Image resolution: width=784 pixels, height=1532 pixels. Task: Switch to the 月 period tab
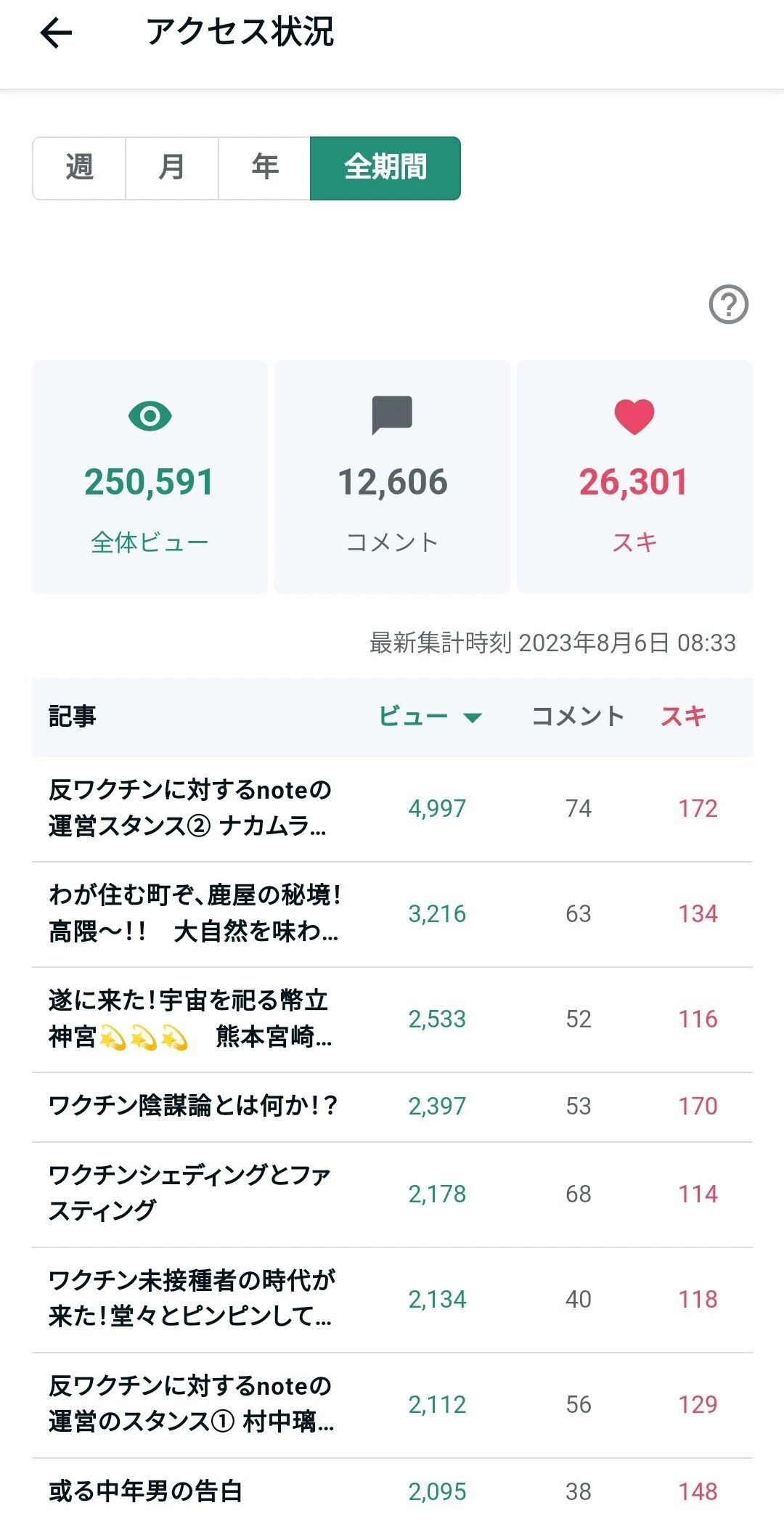coord(172,168)
